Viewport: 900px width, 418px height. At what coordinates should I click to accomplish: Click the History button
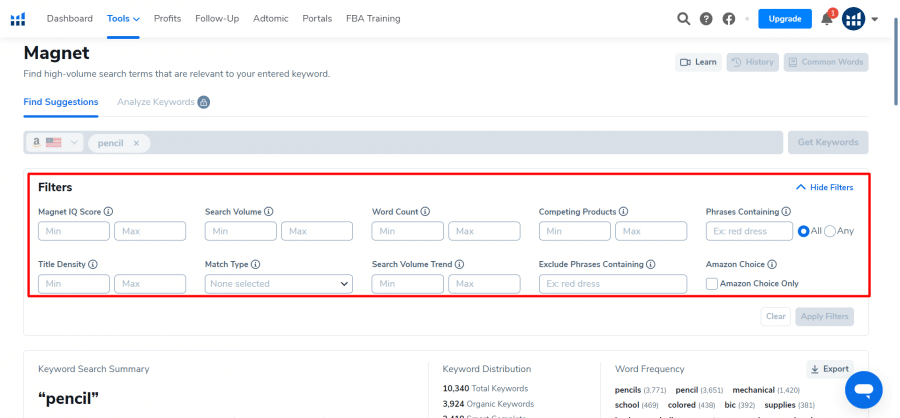tap(753, 62)
